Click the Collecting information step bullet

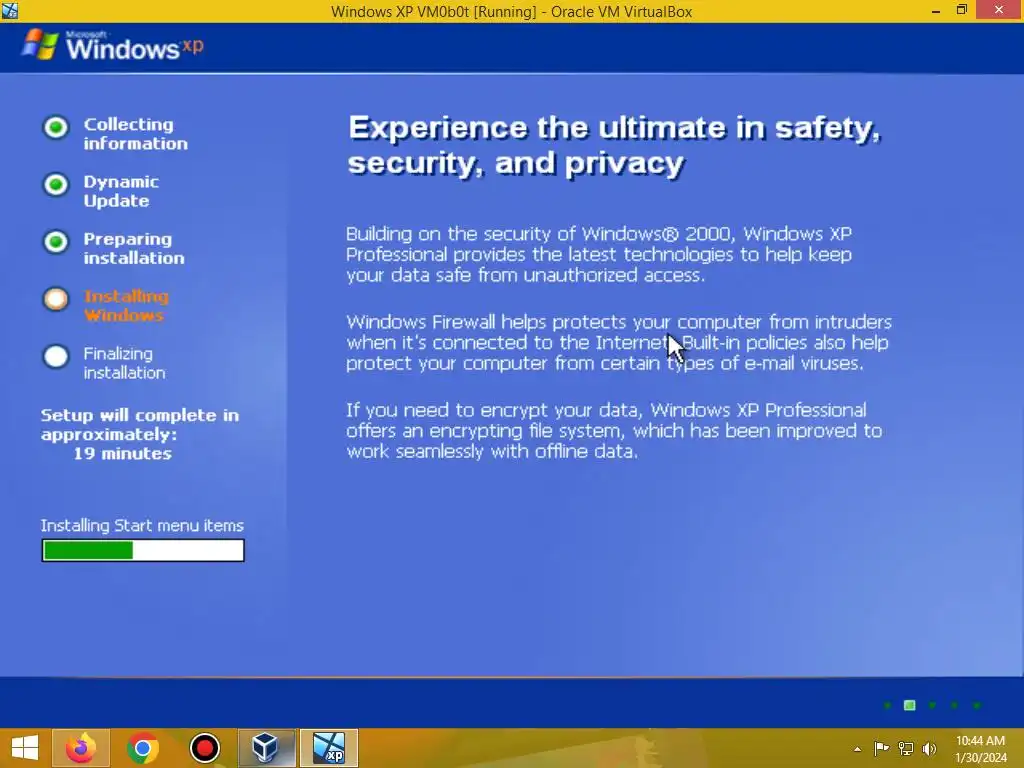coord(56,127)
